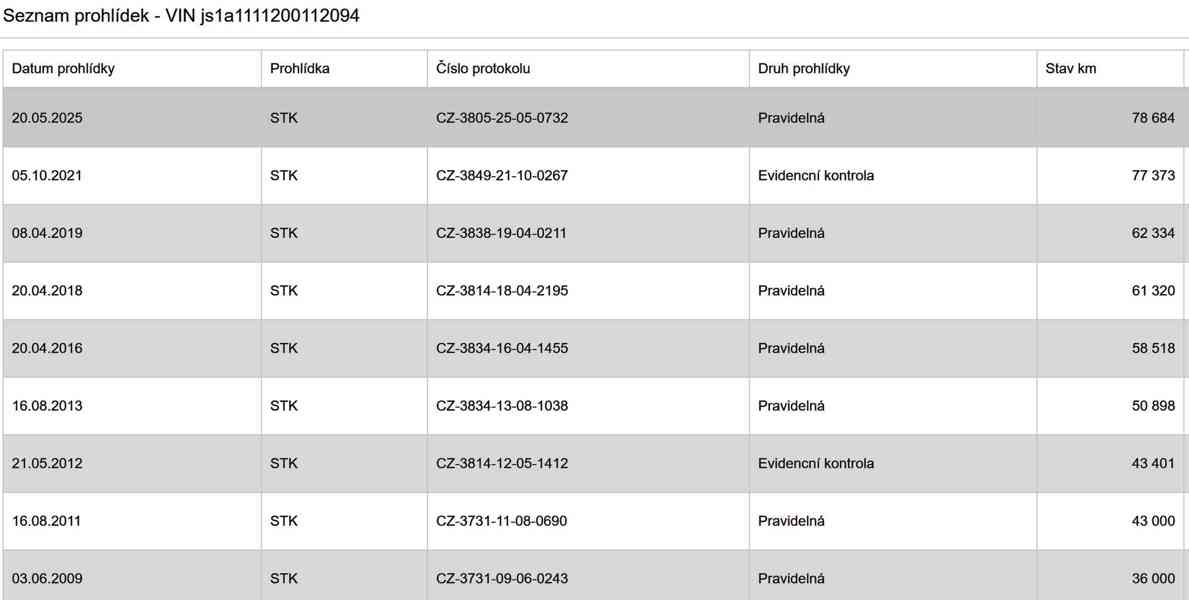The image size is (1189, 600).
Task: Click the mileage value 77 373
Action: 1153,176
